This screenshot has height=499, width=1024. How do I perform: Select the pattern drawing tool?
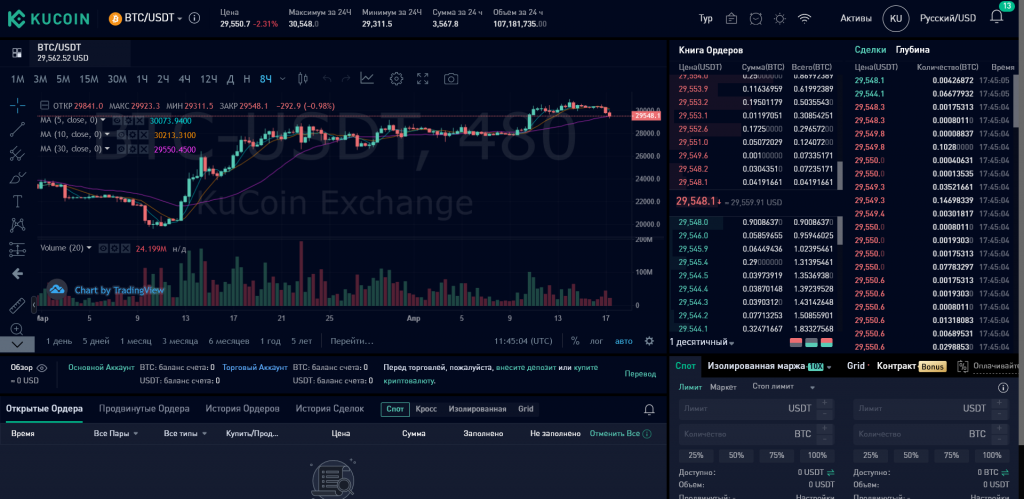pos(18,225)
